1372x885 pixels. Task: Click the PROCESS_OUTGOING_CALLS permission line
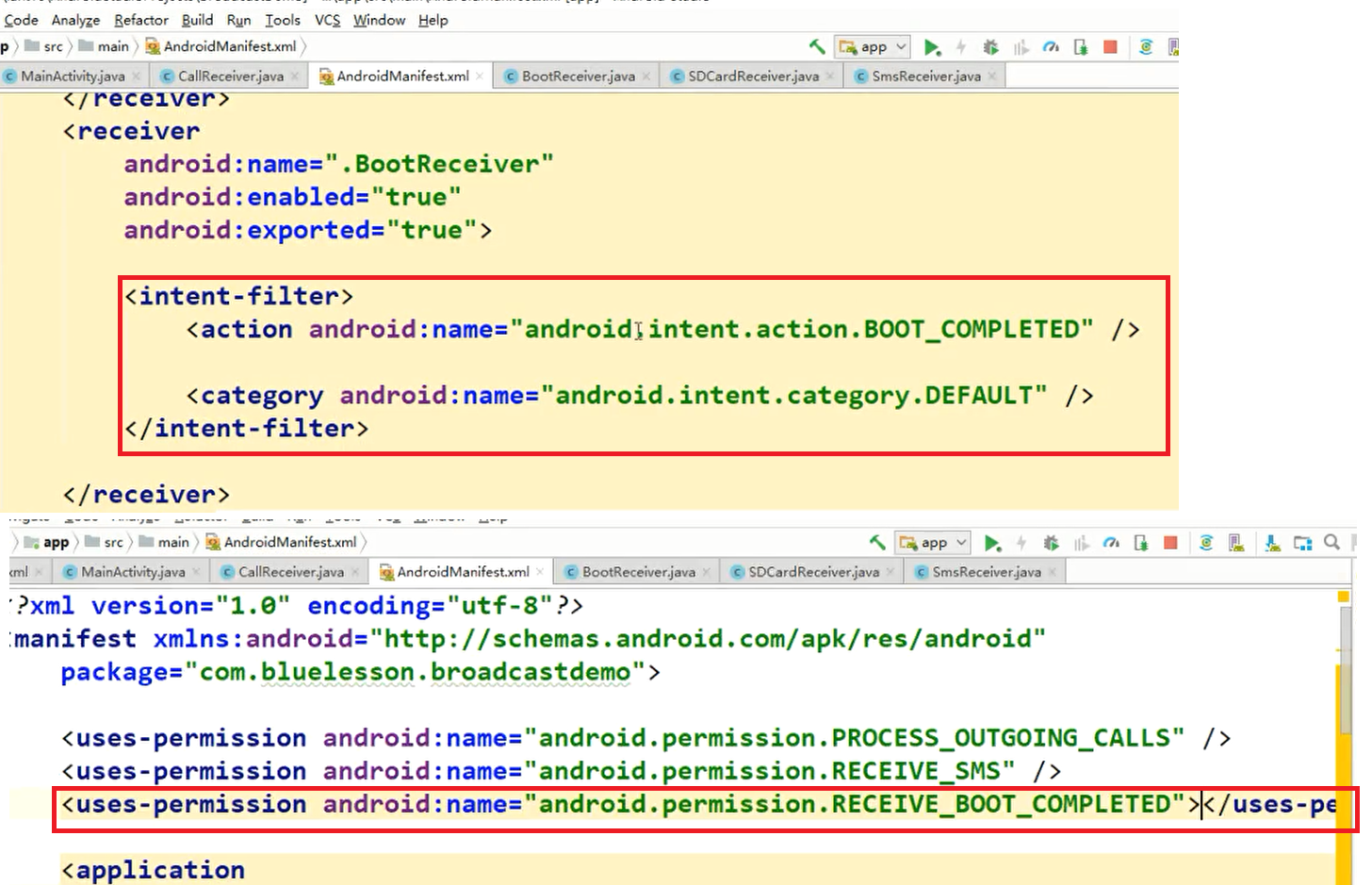[x=646, y=738]
